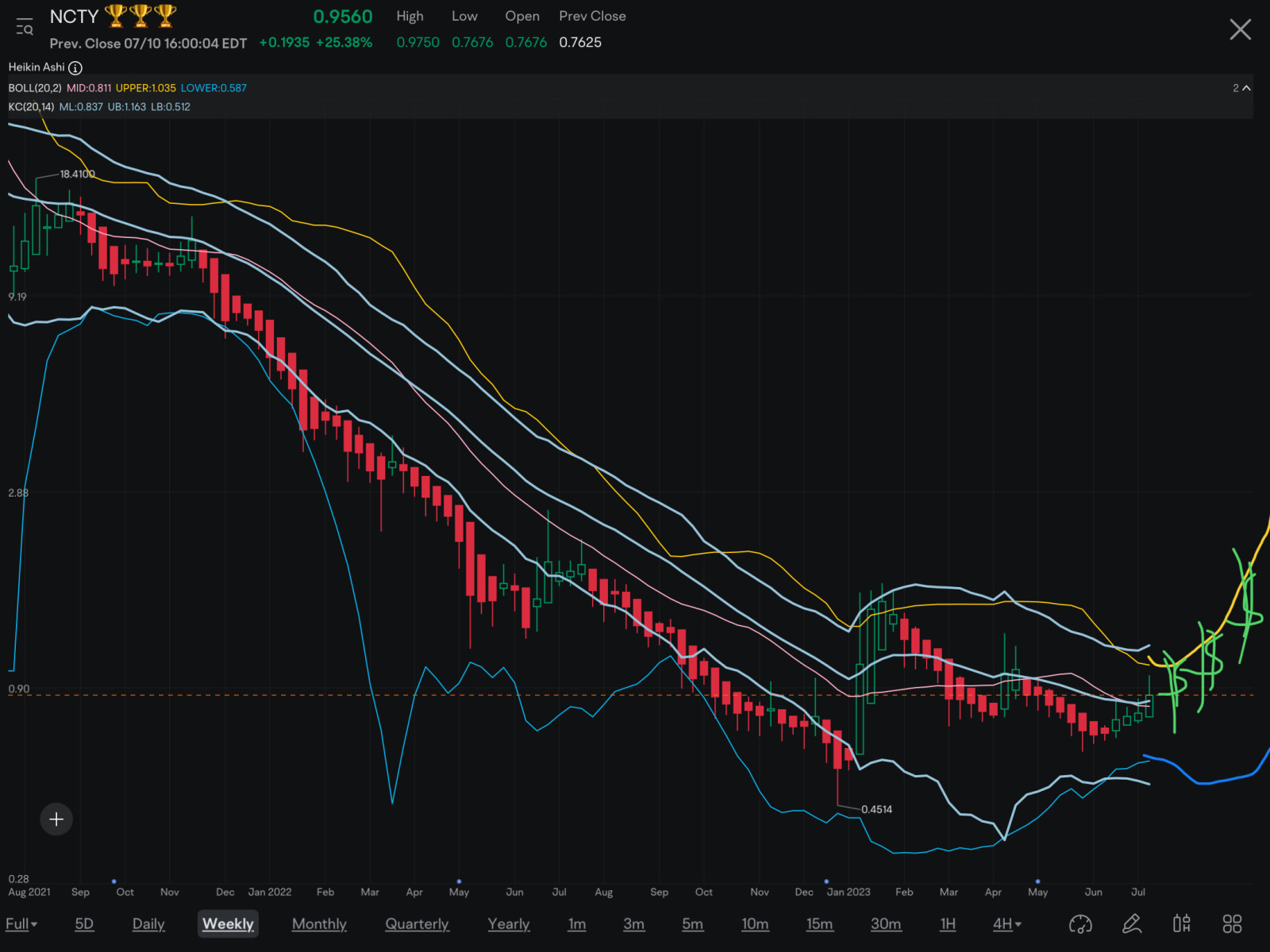
Task: Click the UB:1.163 Keltner value
Action: (127, 107)
